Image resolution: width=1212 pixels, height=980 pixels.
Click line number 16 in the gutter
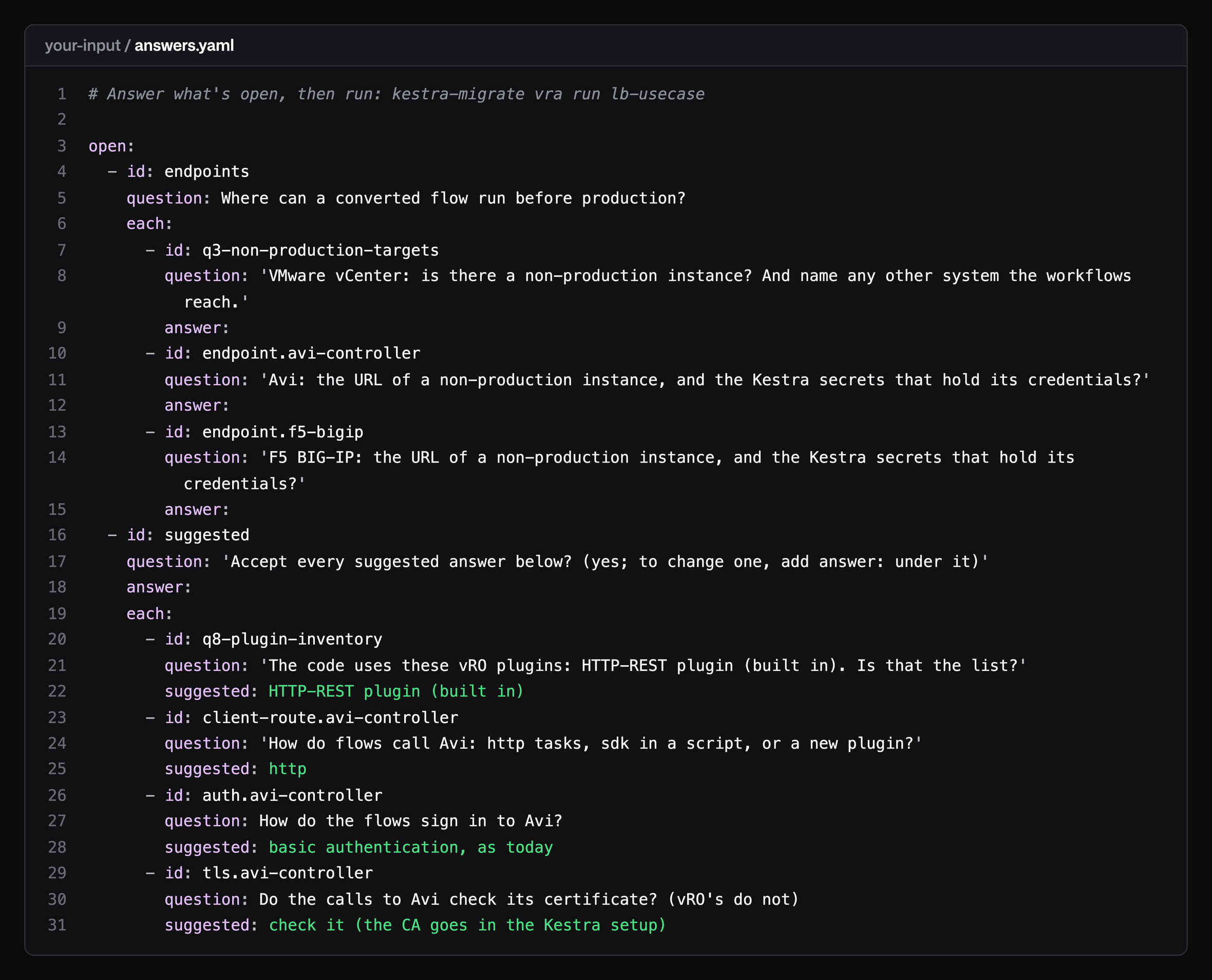[57, 535]
